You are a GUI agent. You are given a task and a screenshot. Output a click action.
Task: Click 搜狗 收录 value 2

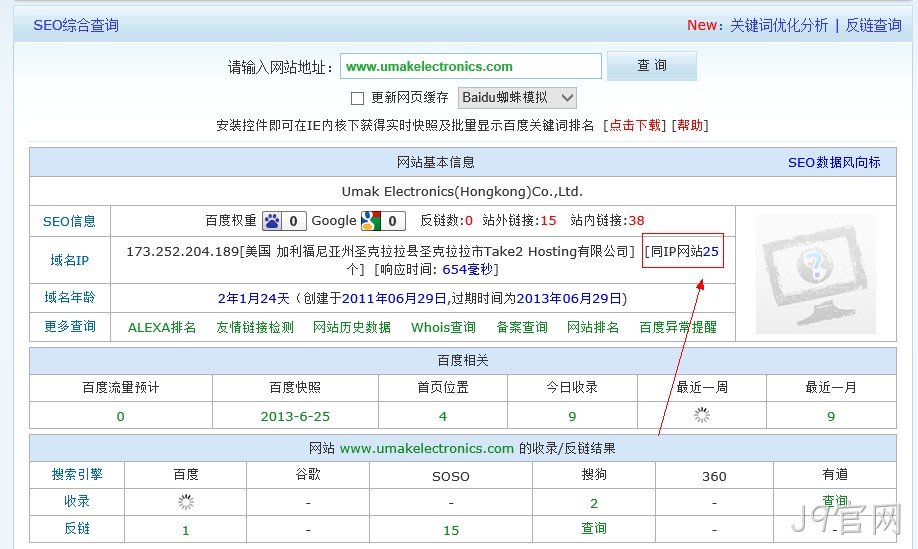tap(594, 503)
